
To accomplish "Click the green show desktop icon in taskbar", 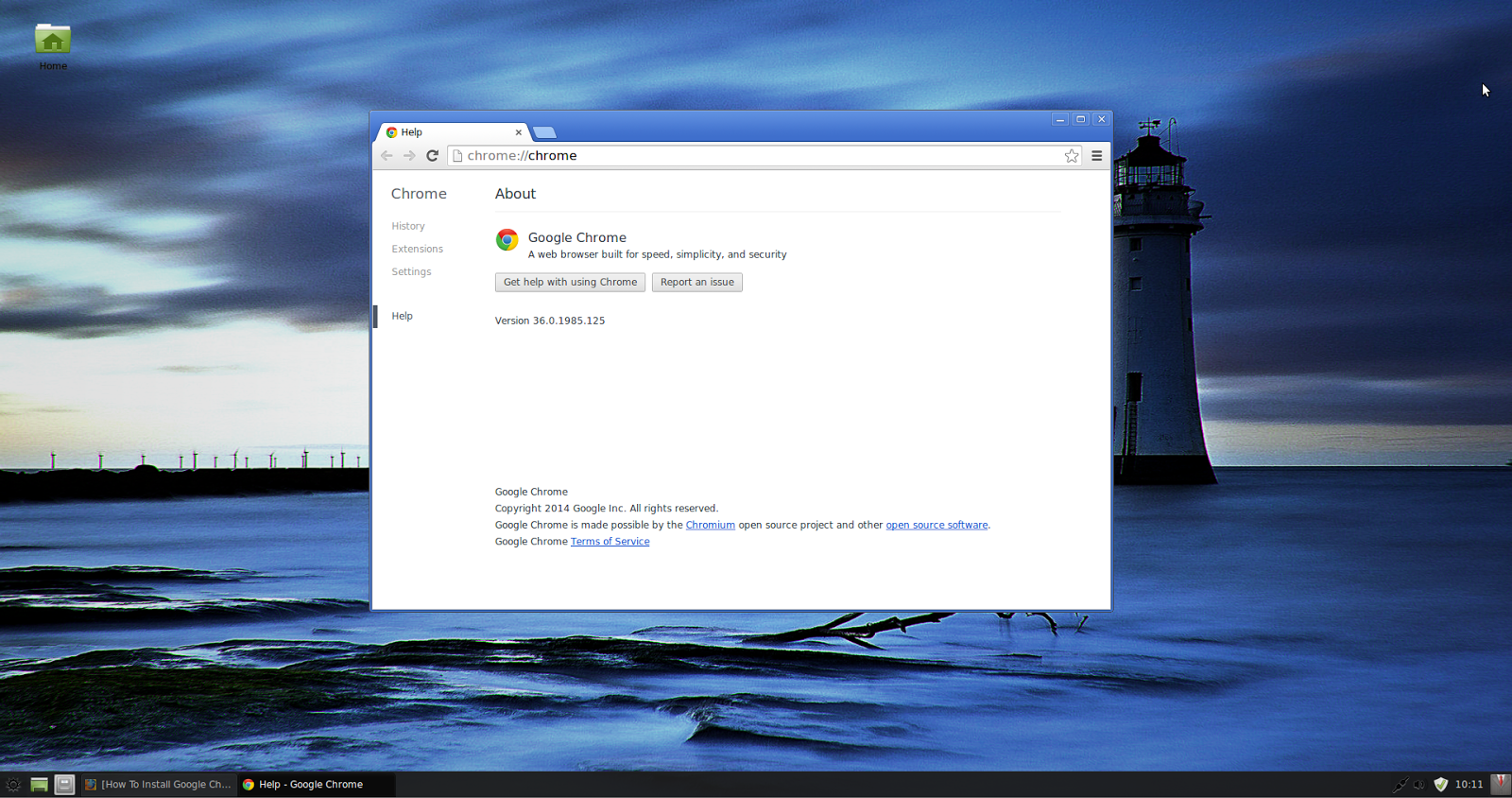I will 39,785.
